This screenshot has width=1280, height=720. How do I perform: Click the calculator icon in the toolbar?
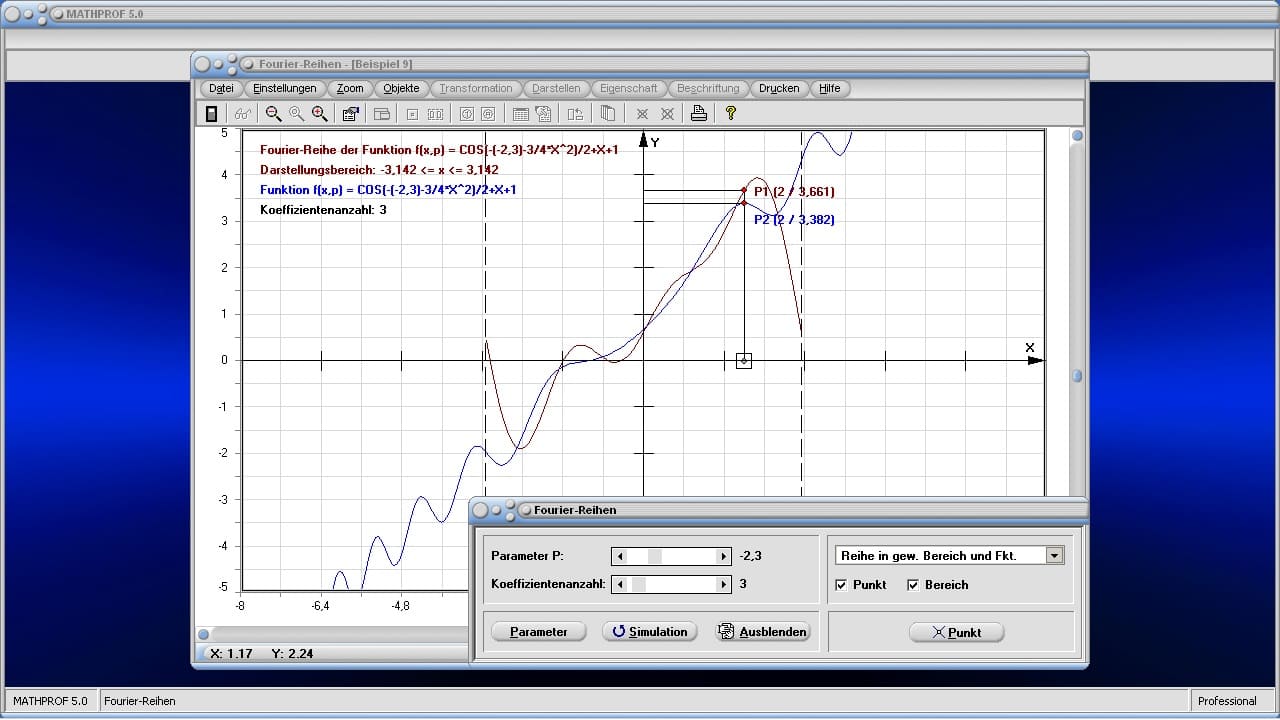(x=211, y=114)
